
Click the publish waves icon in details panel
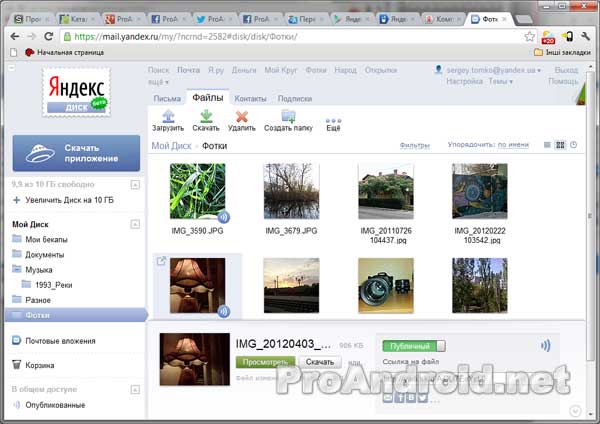point(546,346)
